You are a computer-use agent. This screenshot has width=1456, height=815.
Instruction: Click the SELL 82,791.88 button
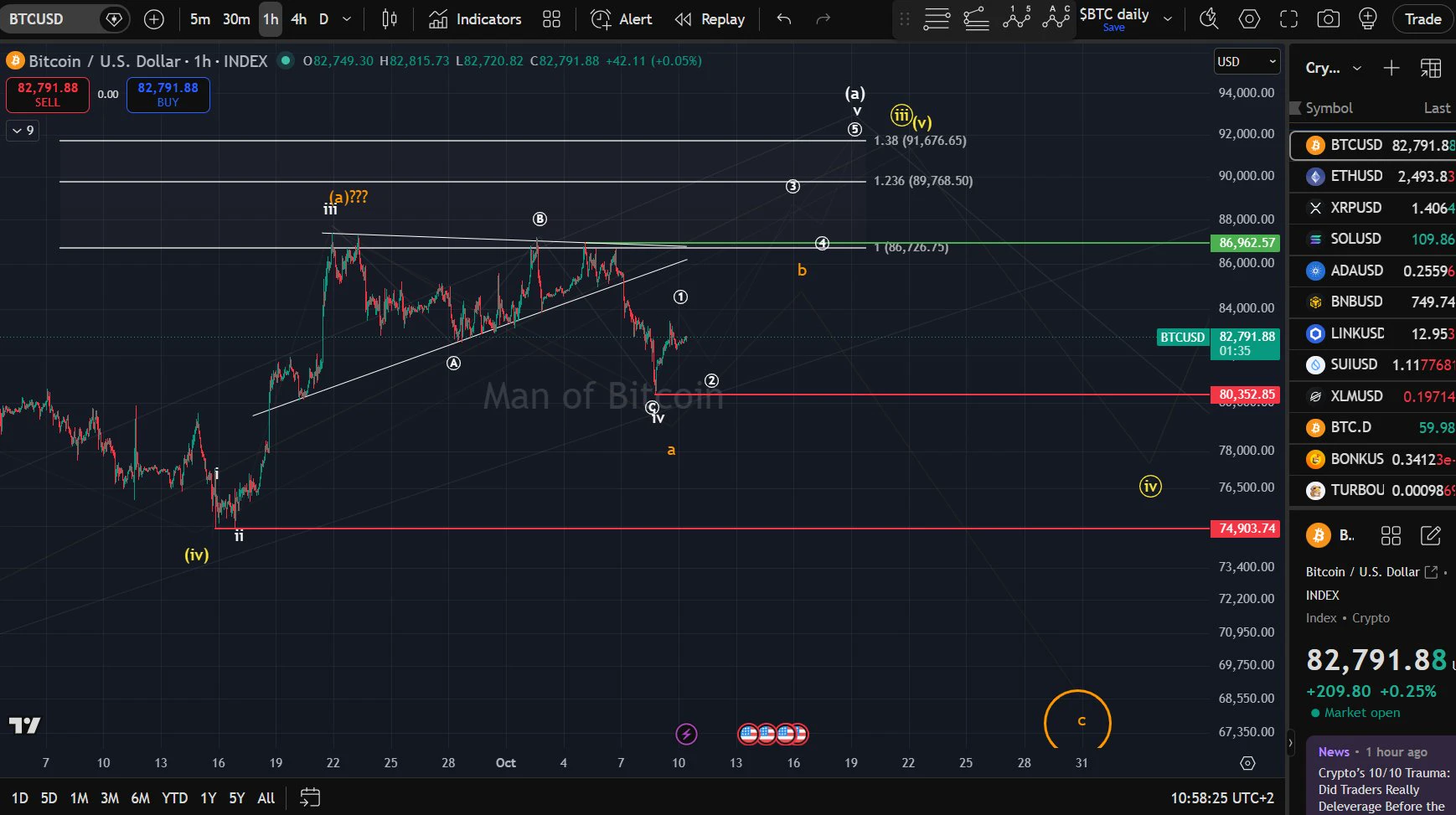click(48, 95)
